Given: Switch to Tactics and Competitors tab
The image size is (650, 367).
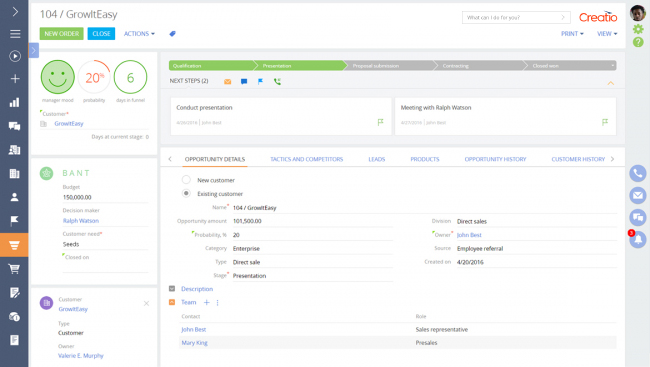Looking at the screenshot, I should pos(307,159).
